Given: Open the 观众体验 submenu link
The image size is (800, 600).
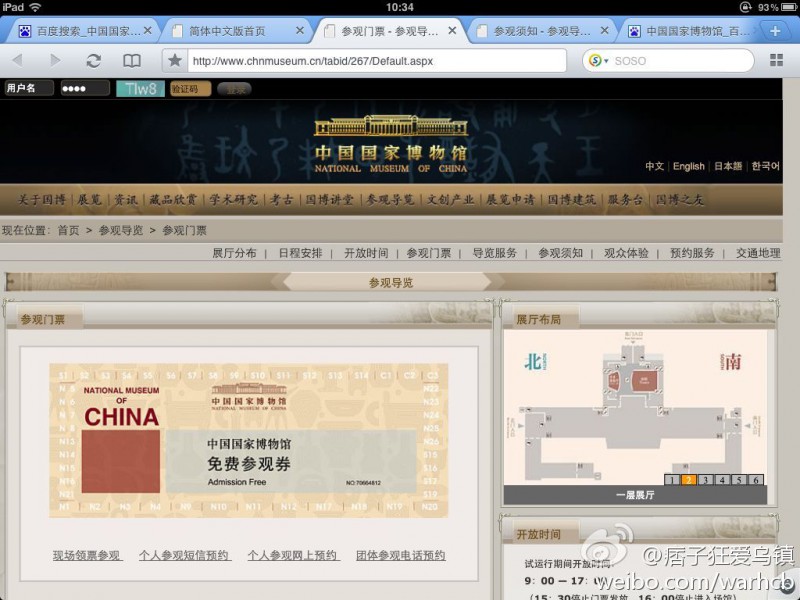Looking at the screenshot, I should click(627, 253).
